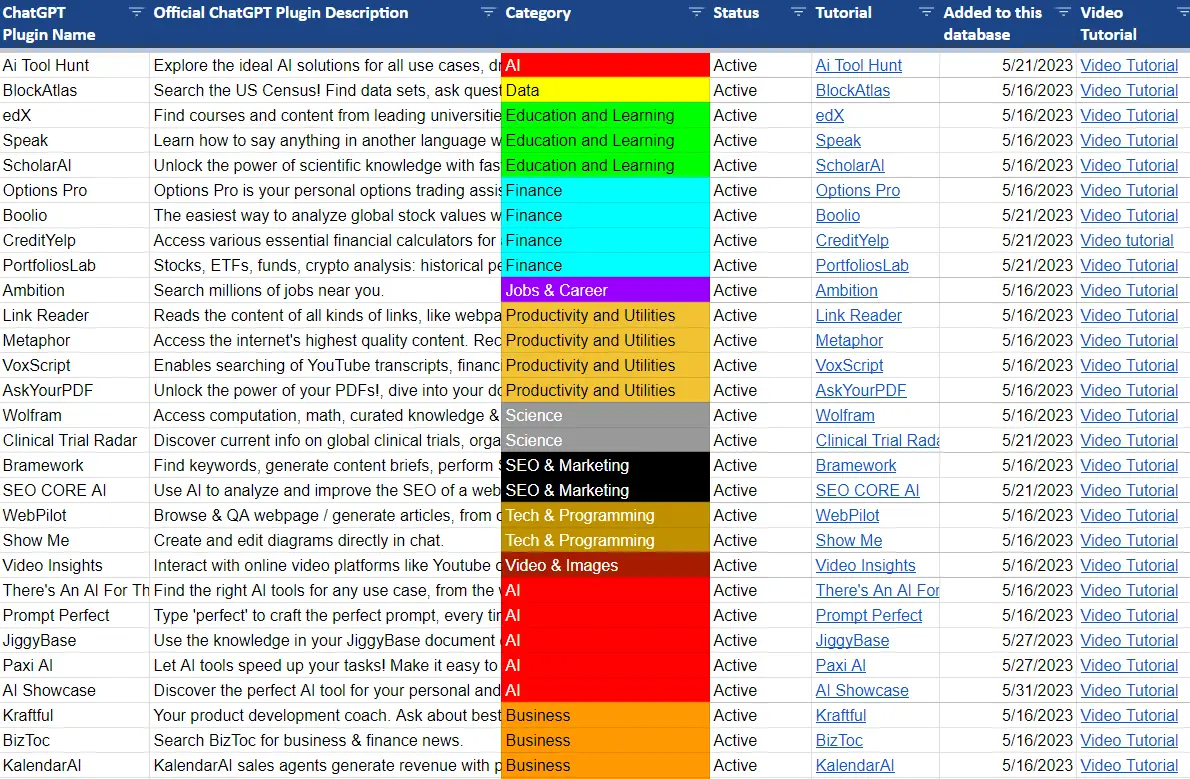Select the dark red Video & Images cell
The width and height of the screenshot is (1190, 779).
[x=605, y=565]
